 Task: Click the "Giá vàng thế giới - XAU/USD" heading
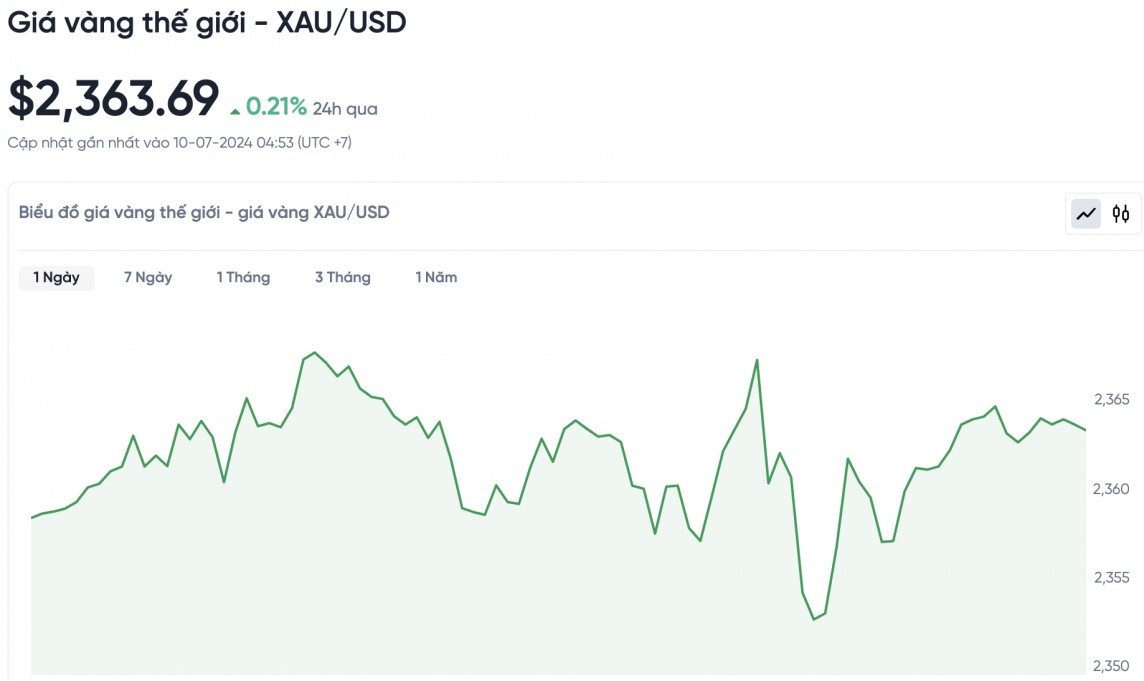[x=207, y=23]
